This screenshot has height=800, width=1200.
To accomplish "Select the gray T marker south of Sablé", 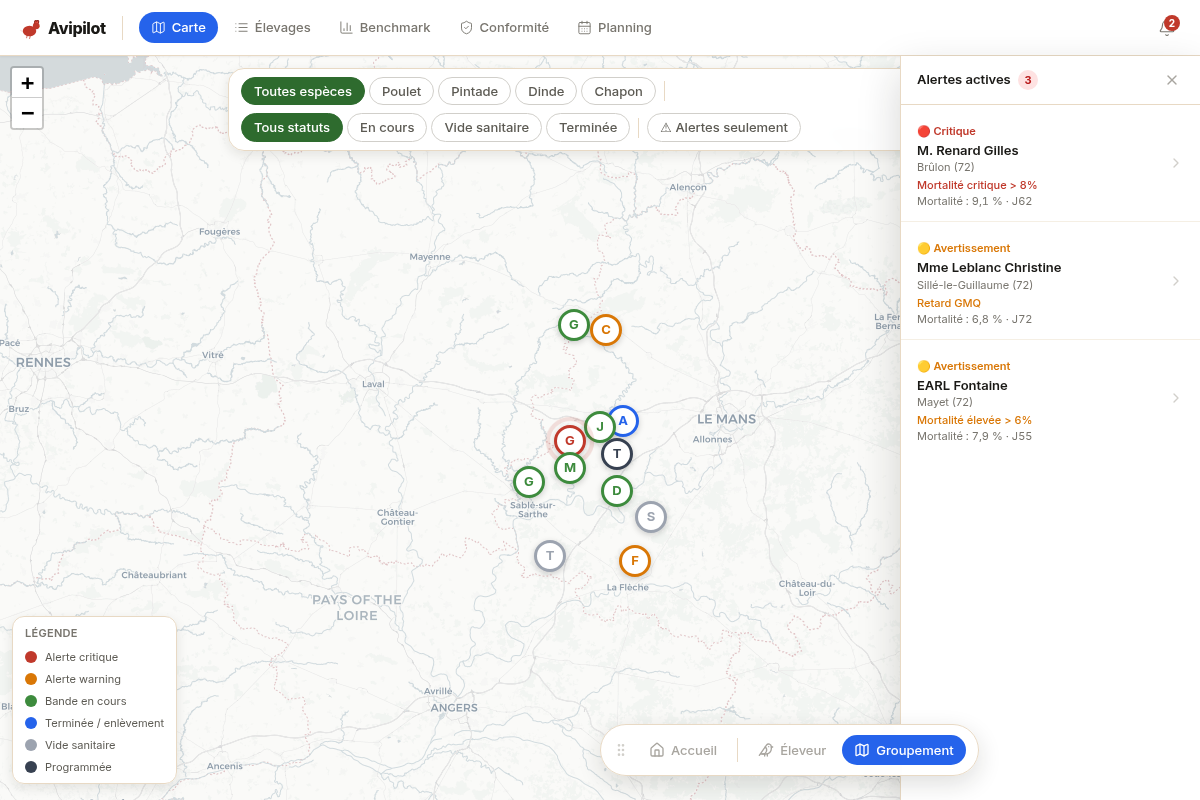I will [x=550, y=556].
